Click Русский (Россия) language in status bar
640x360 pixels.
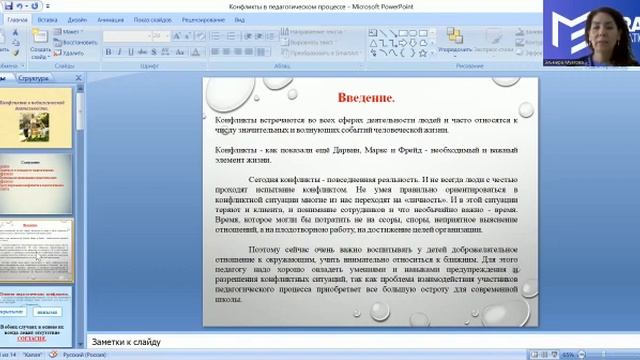click(84, 355)
